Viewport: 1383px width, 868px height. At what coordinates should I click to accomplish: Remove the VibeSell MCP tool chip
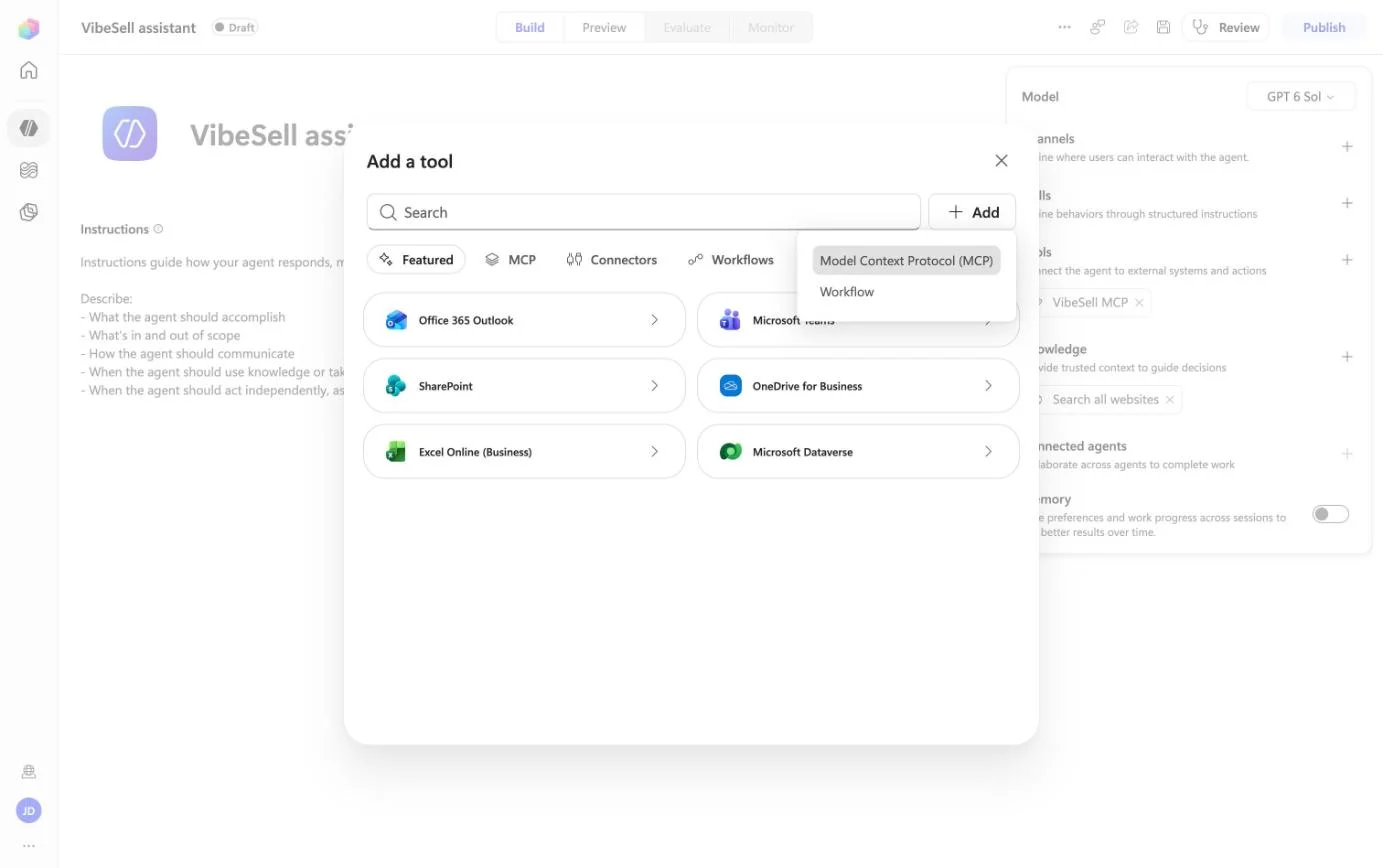[x=1139, y=302]
